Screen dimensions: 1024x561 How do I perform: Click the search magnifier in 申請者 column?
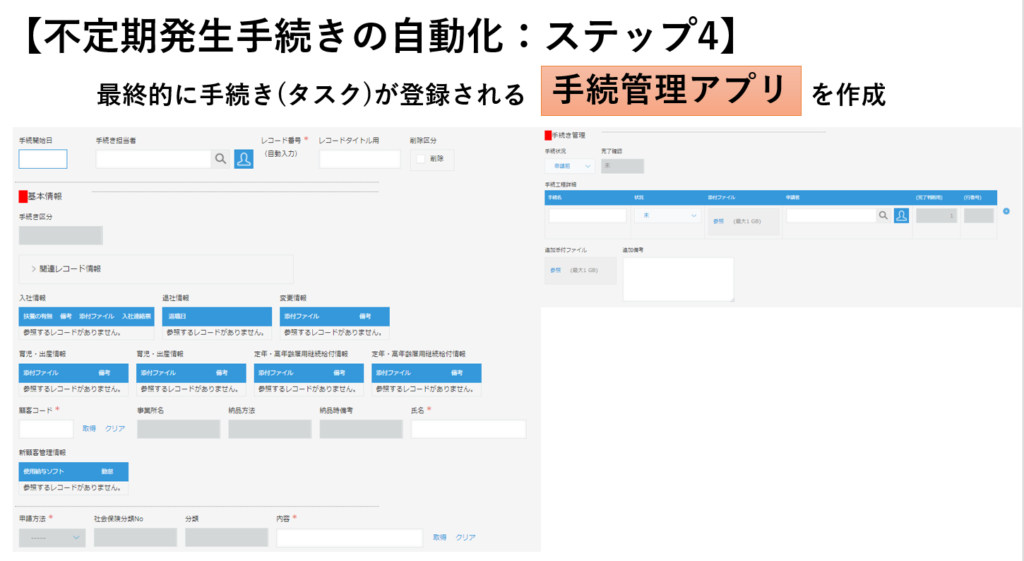[882, 215]
